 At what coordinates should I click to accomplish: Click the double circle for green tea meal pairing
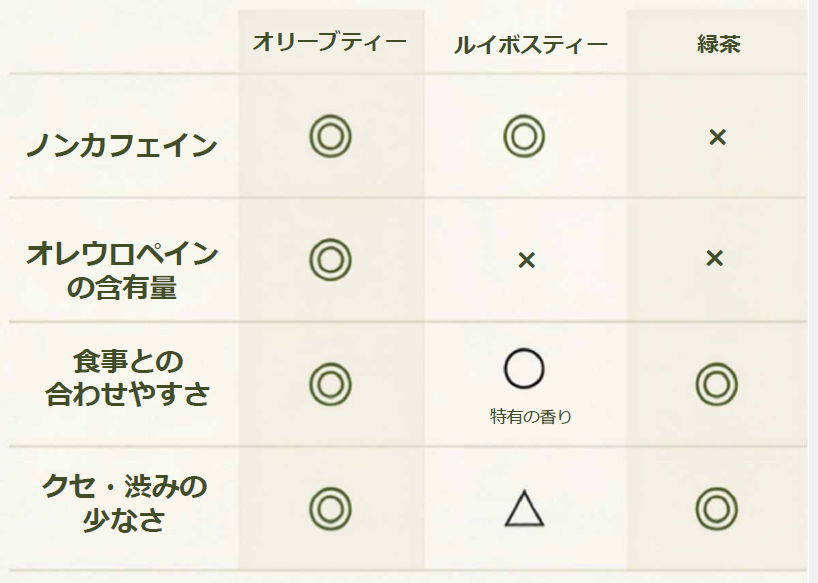[717, 384]
